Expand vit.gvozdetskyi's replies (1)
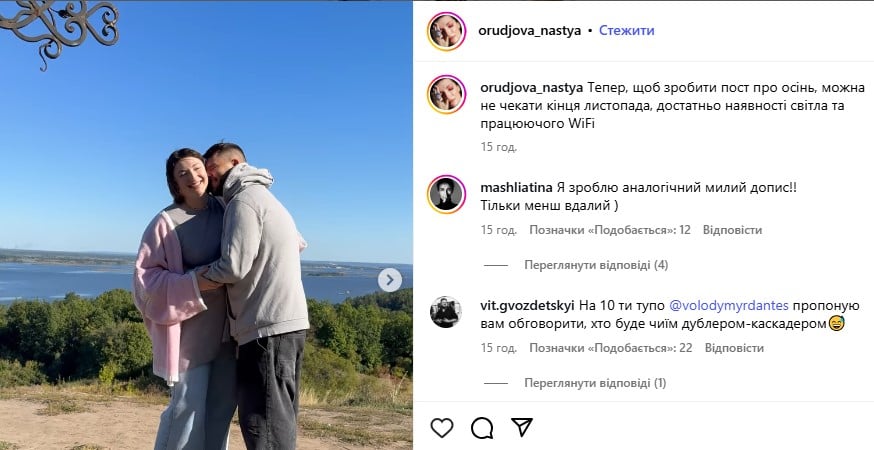Screen dimensions: 874x450 tap(595, 383)
